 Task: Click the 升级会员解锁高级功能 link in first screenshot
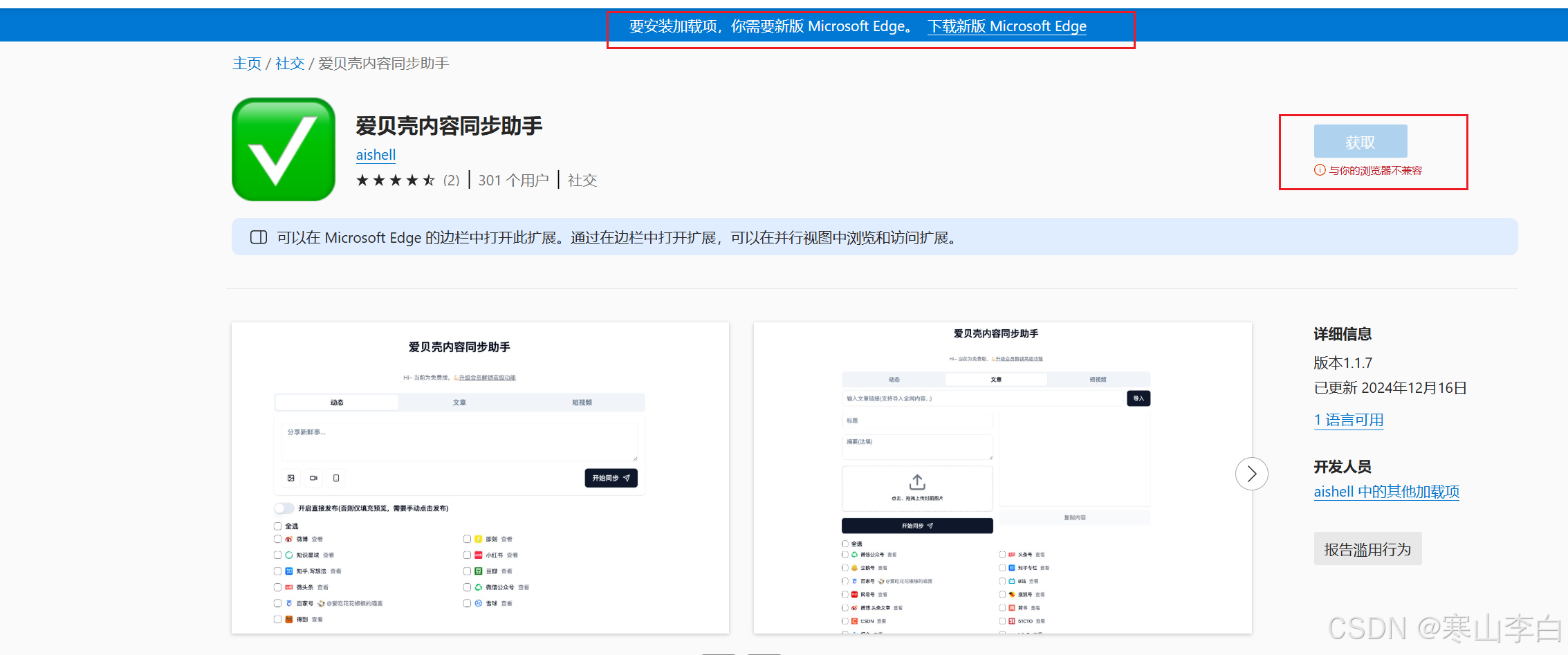(487, 378)
